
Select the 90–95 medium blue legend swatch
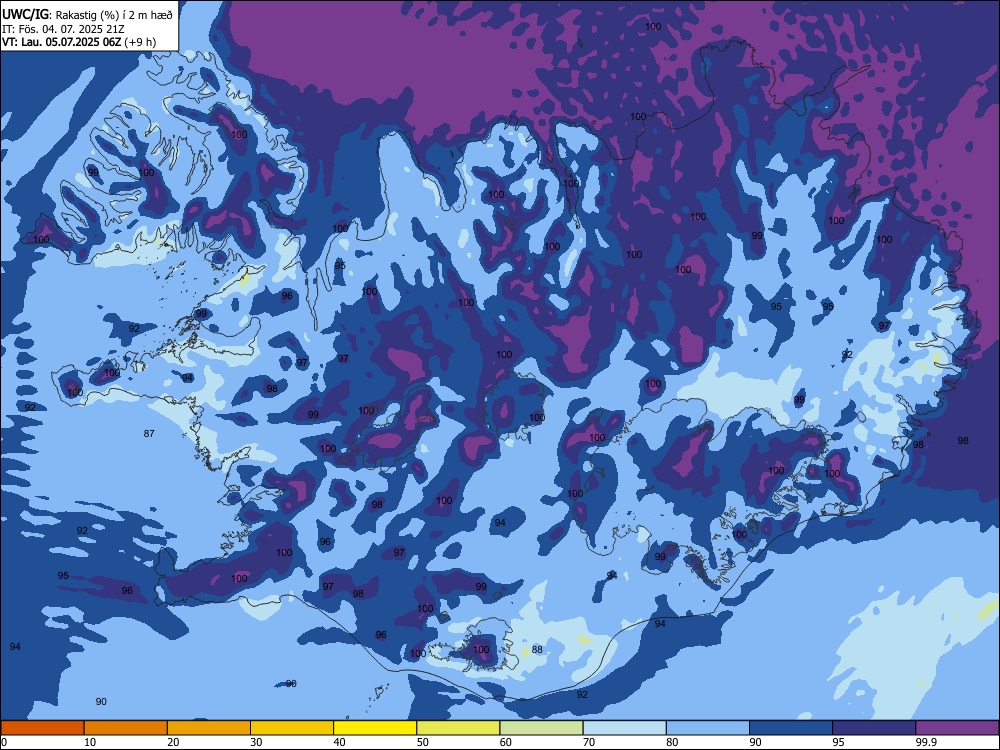[791, 728]
